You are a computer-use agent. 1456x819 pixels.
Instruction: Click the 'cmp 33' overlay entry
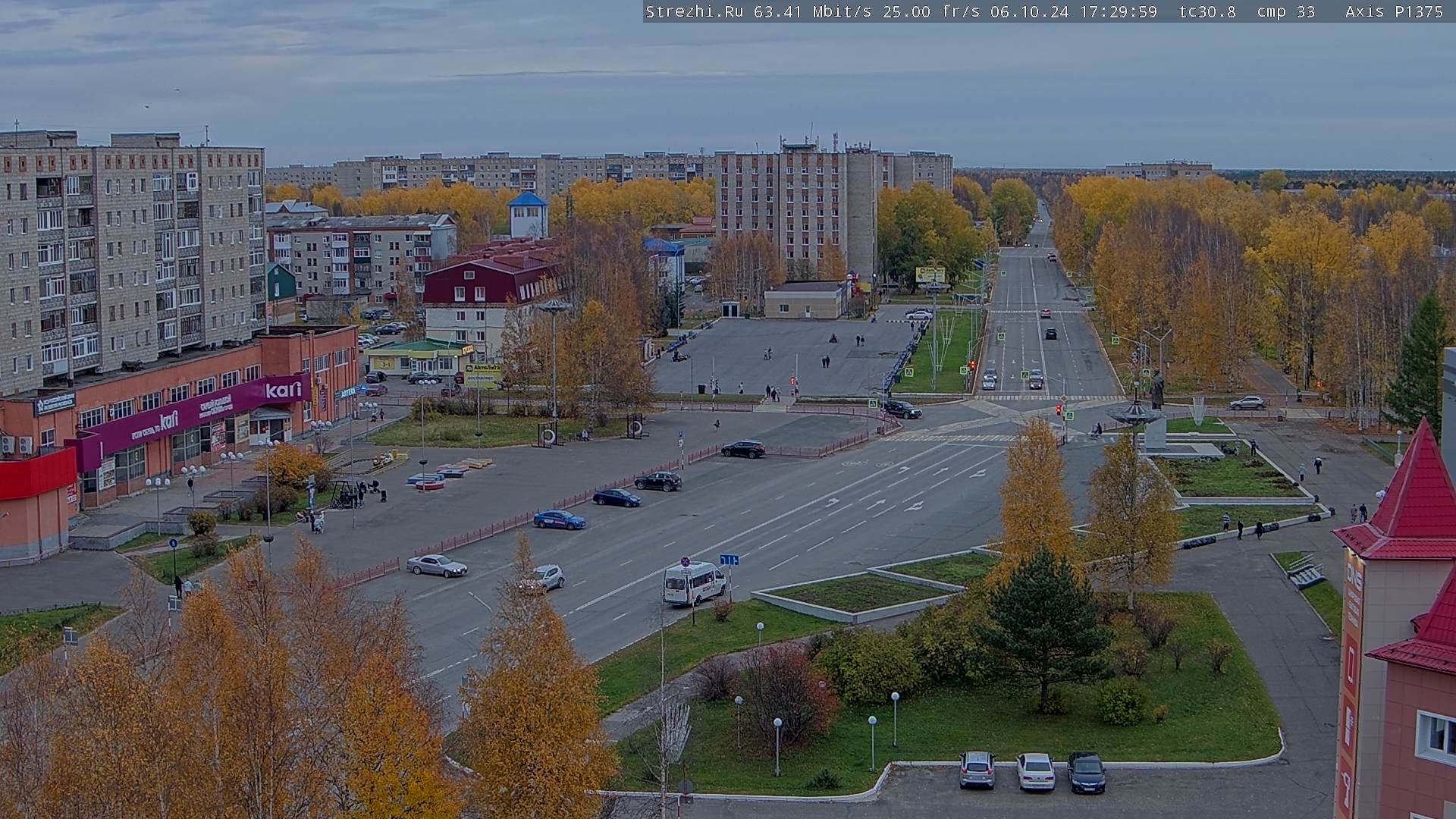1286,11
